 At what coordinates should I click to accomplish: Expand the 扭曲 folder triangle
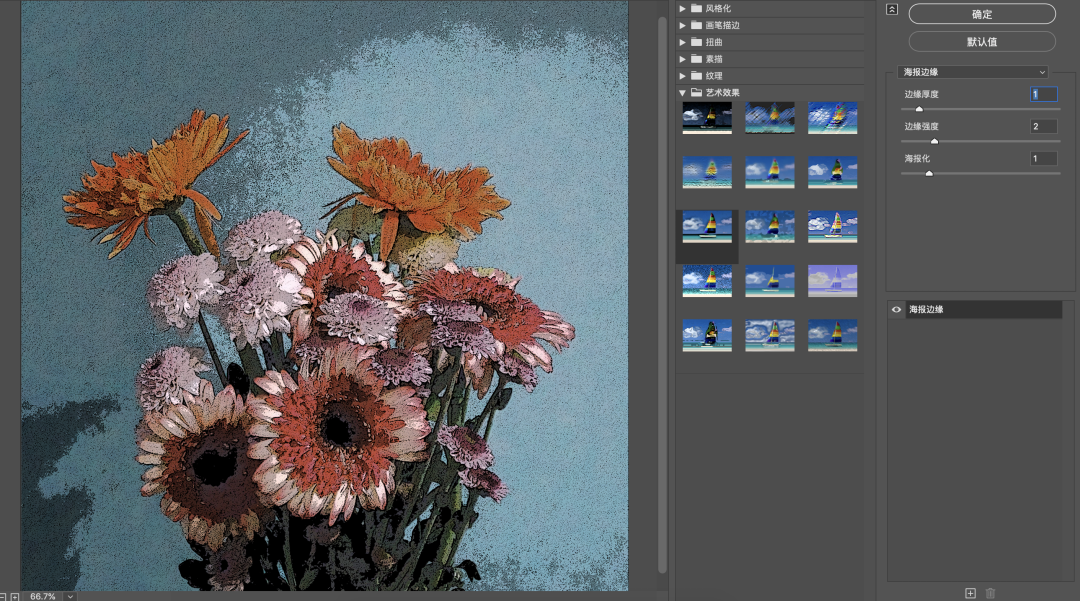point(682,42)
